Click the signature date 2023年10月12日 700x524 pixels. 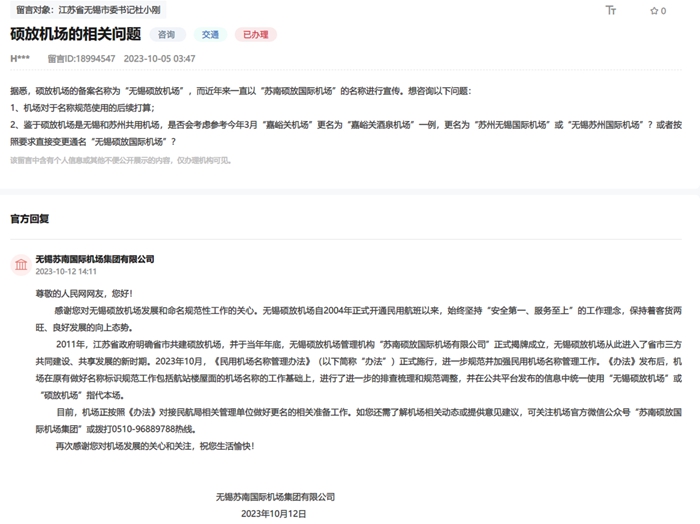click(x=274, y=514)
